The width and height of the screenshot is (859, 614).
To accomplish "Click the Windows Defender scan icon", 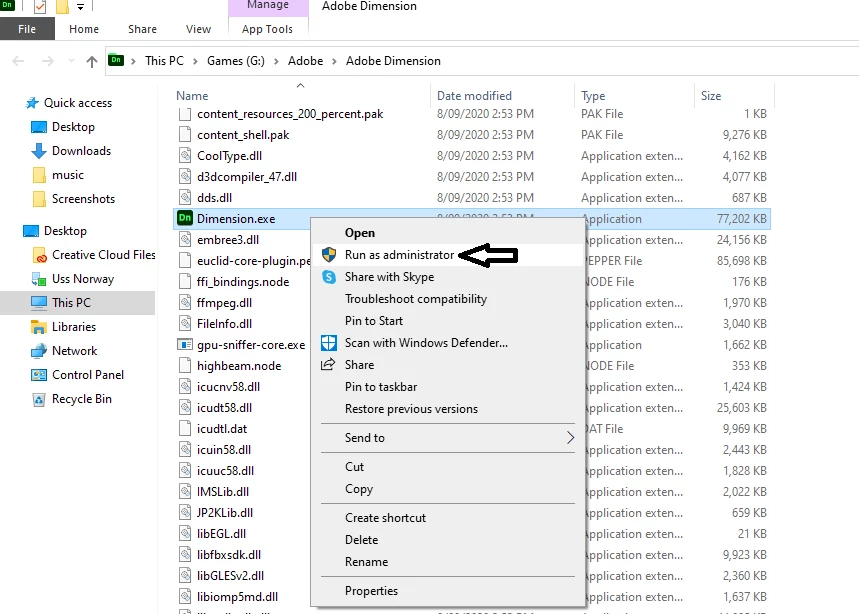I will point(329,343).
